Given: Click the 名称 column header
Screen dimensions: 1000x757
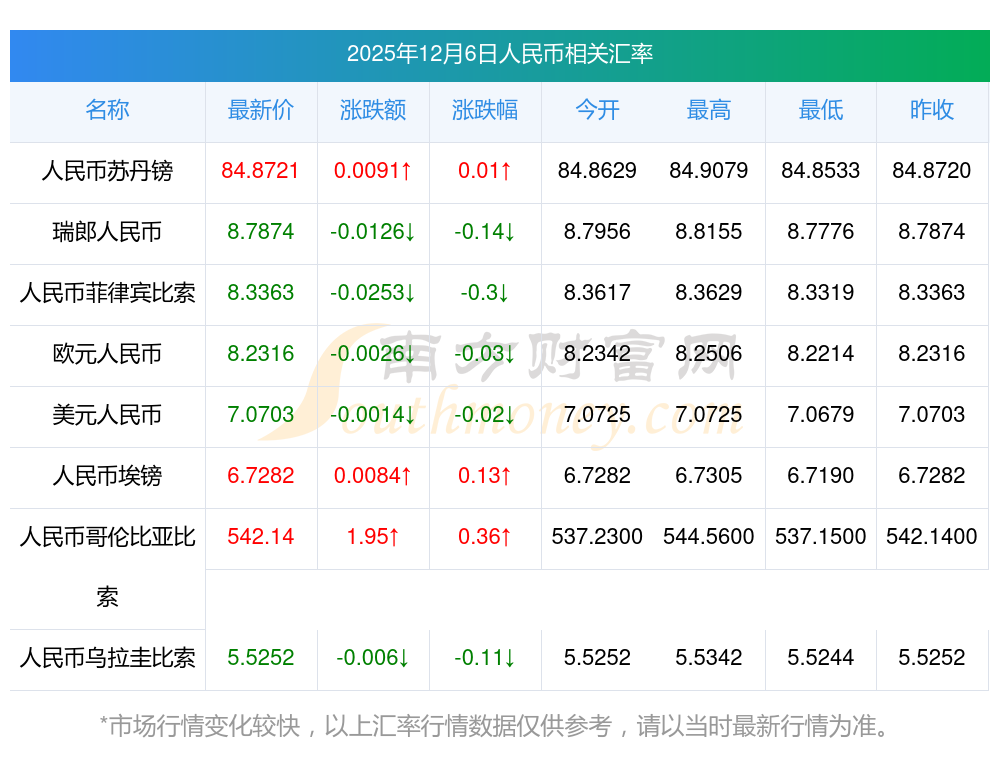Looking at the screenshot, I should 107,110.
